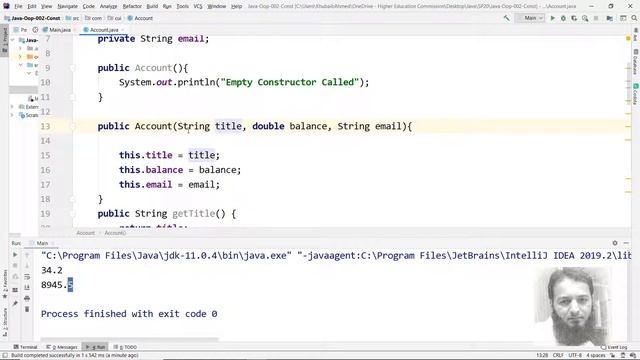Open the TODO tool window button
This screenshot has height=360, width=640.
[x=125, y=347]
